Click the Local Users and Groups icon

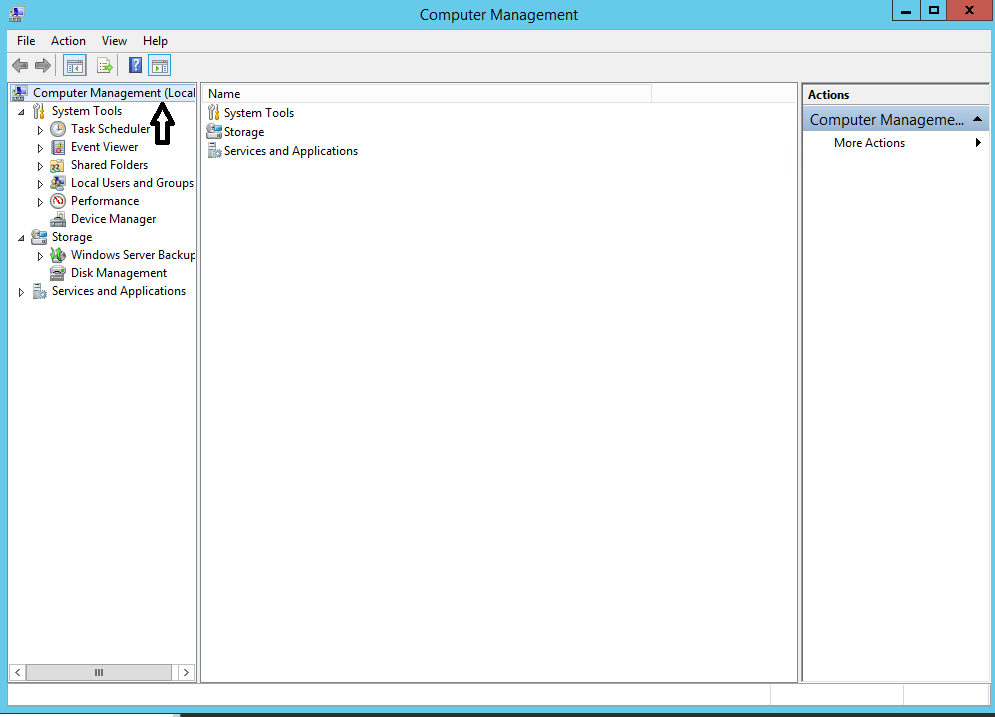(x=58, y=183)
